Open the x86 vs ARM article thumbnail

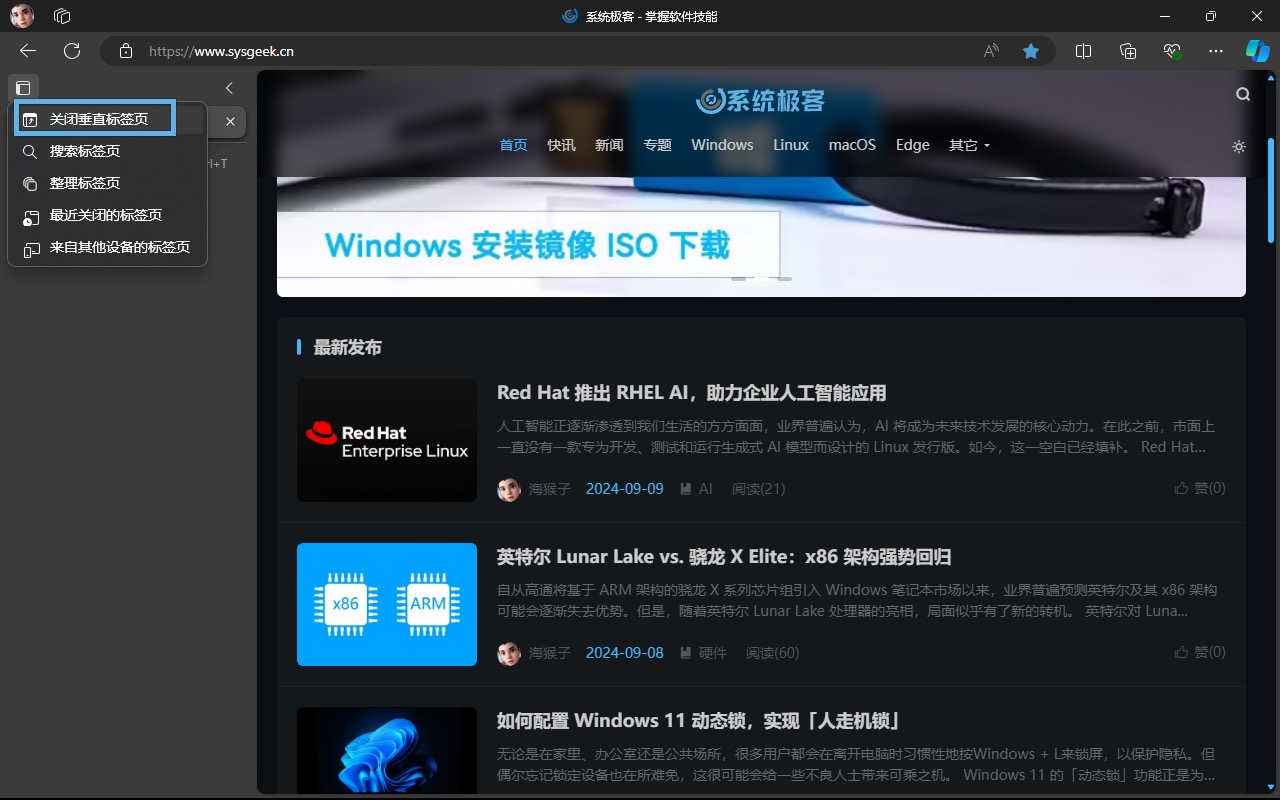(387, 604)
